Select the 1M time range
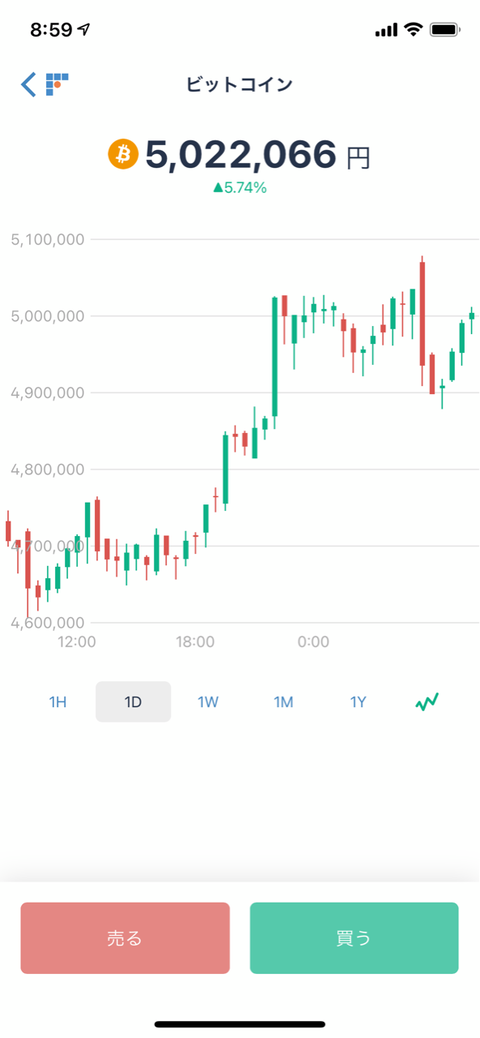 pos(283,702)
